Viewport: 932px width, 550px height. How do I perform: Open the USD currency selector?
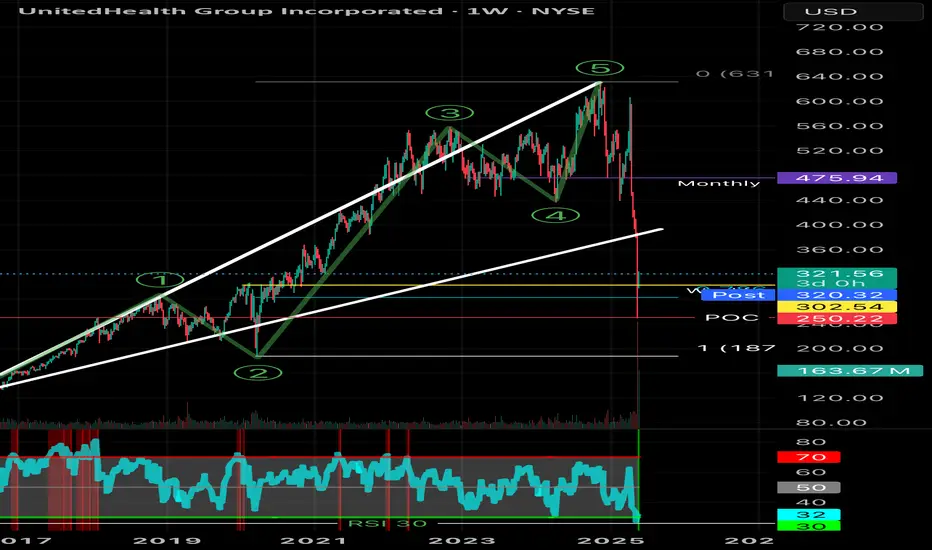[853, 11]
